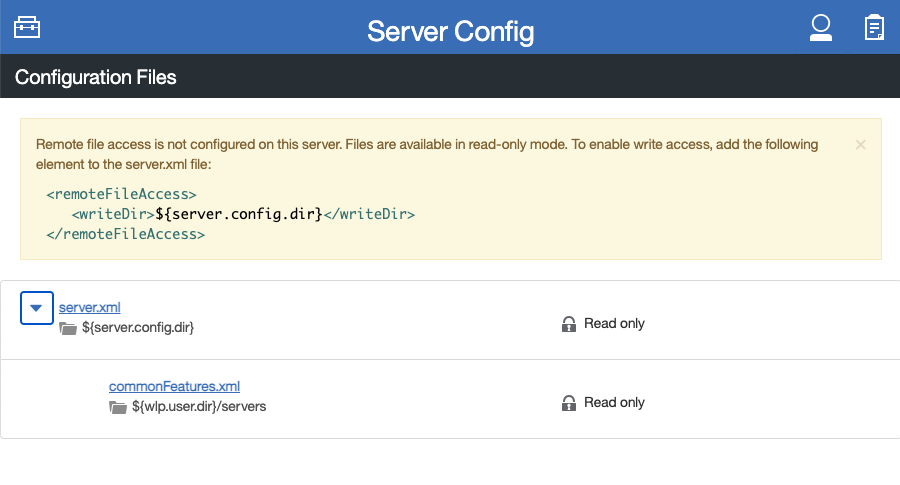900x485 pixels.
Task: Click the folder icon beside ${server.config.dir}
Action: 68,328
